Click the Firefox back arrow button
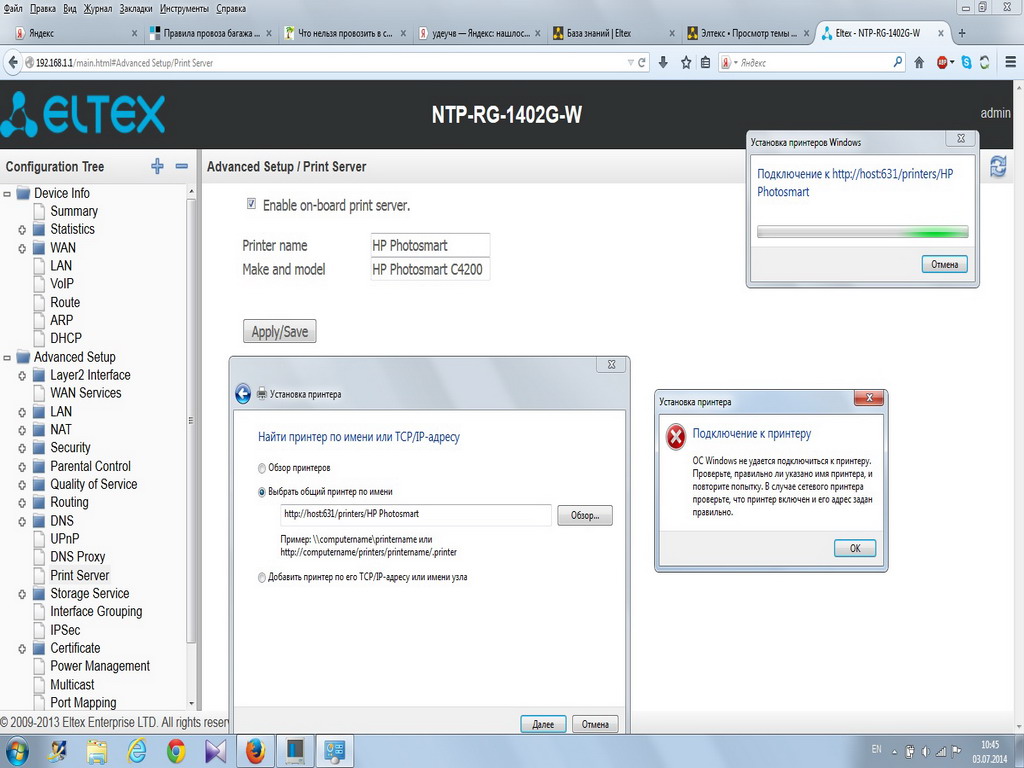 pos(12,63)
